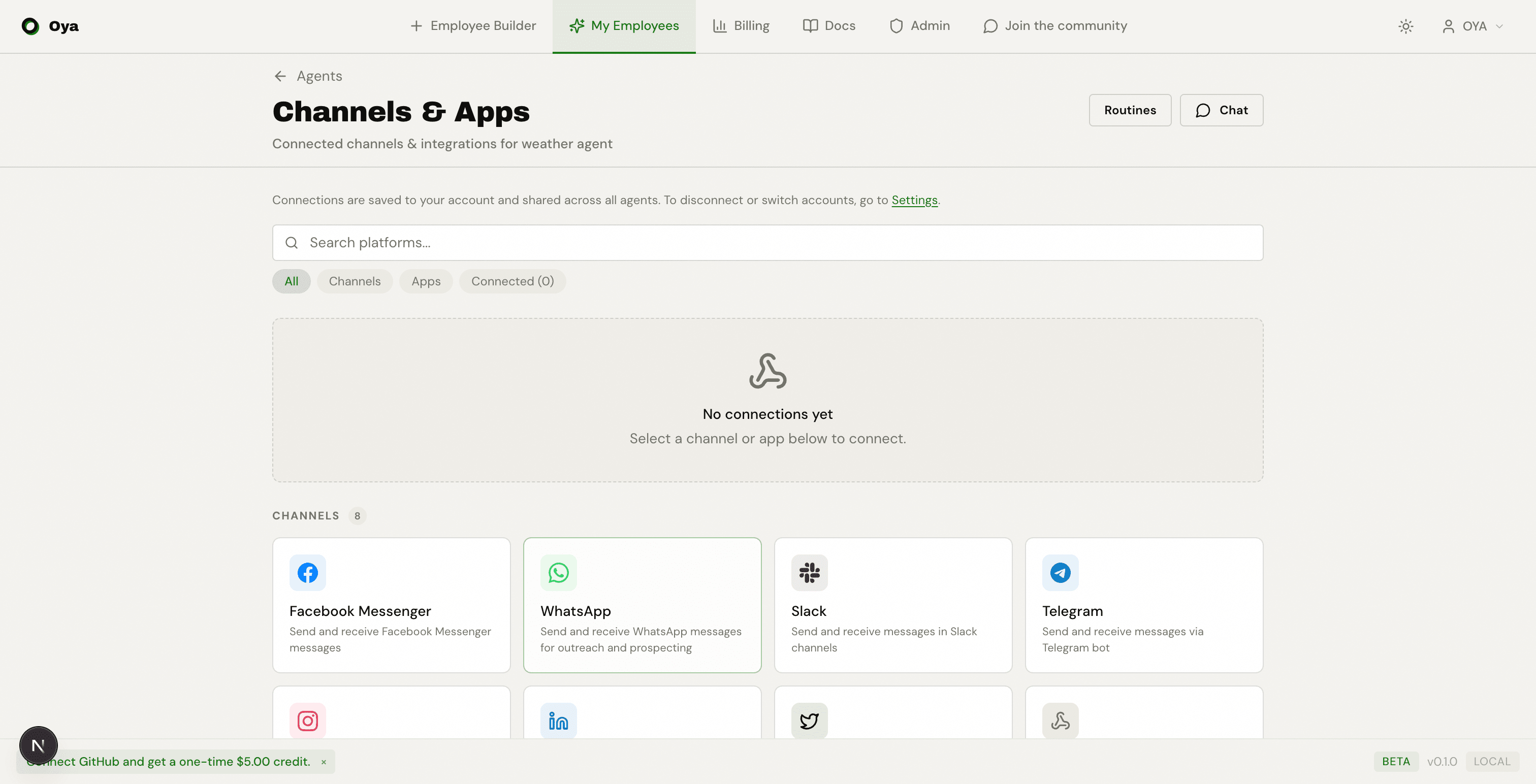Click the Instagram channel icon
This screenshot has height=784, width=1536.
click(x=308, y=720)
